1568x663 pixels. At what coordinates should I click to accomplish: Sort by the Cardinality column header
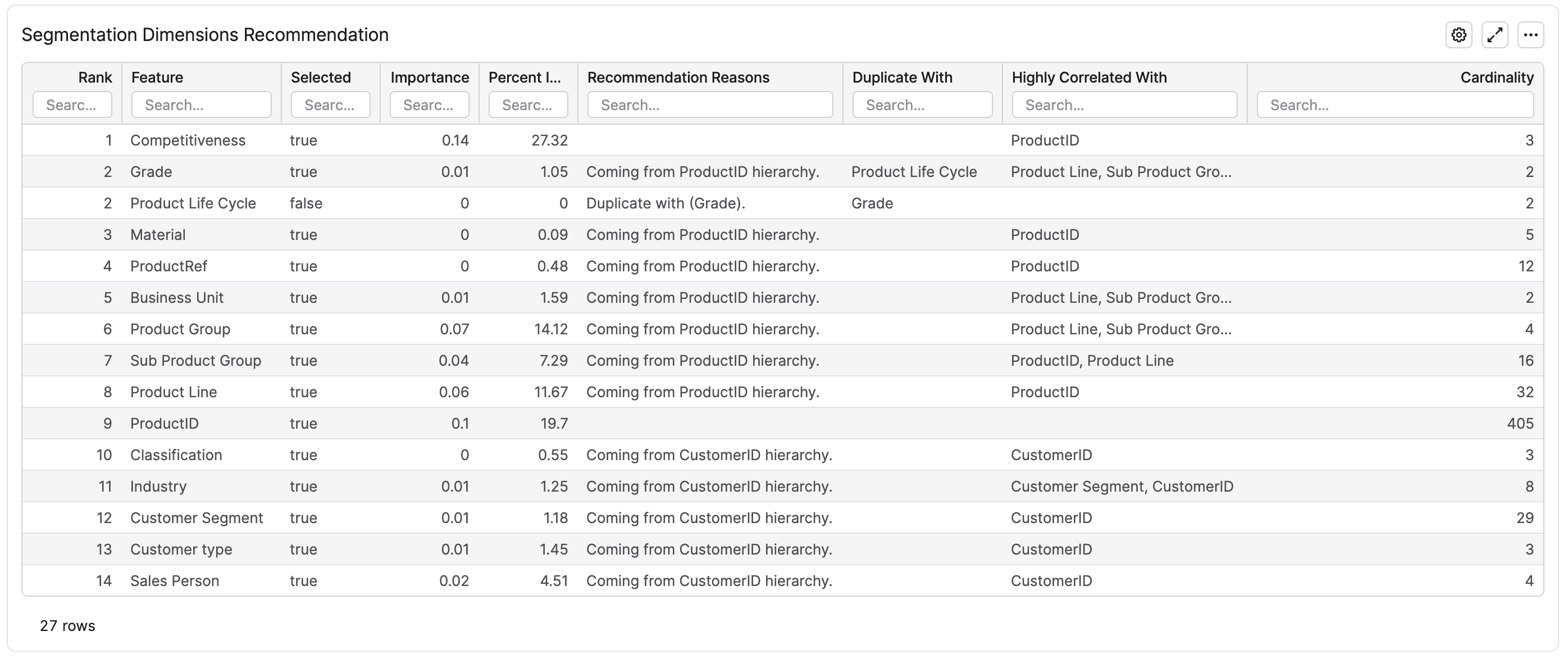pos(1497,77)
